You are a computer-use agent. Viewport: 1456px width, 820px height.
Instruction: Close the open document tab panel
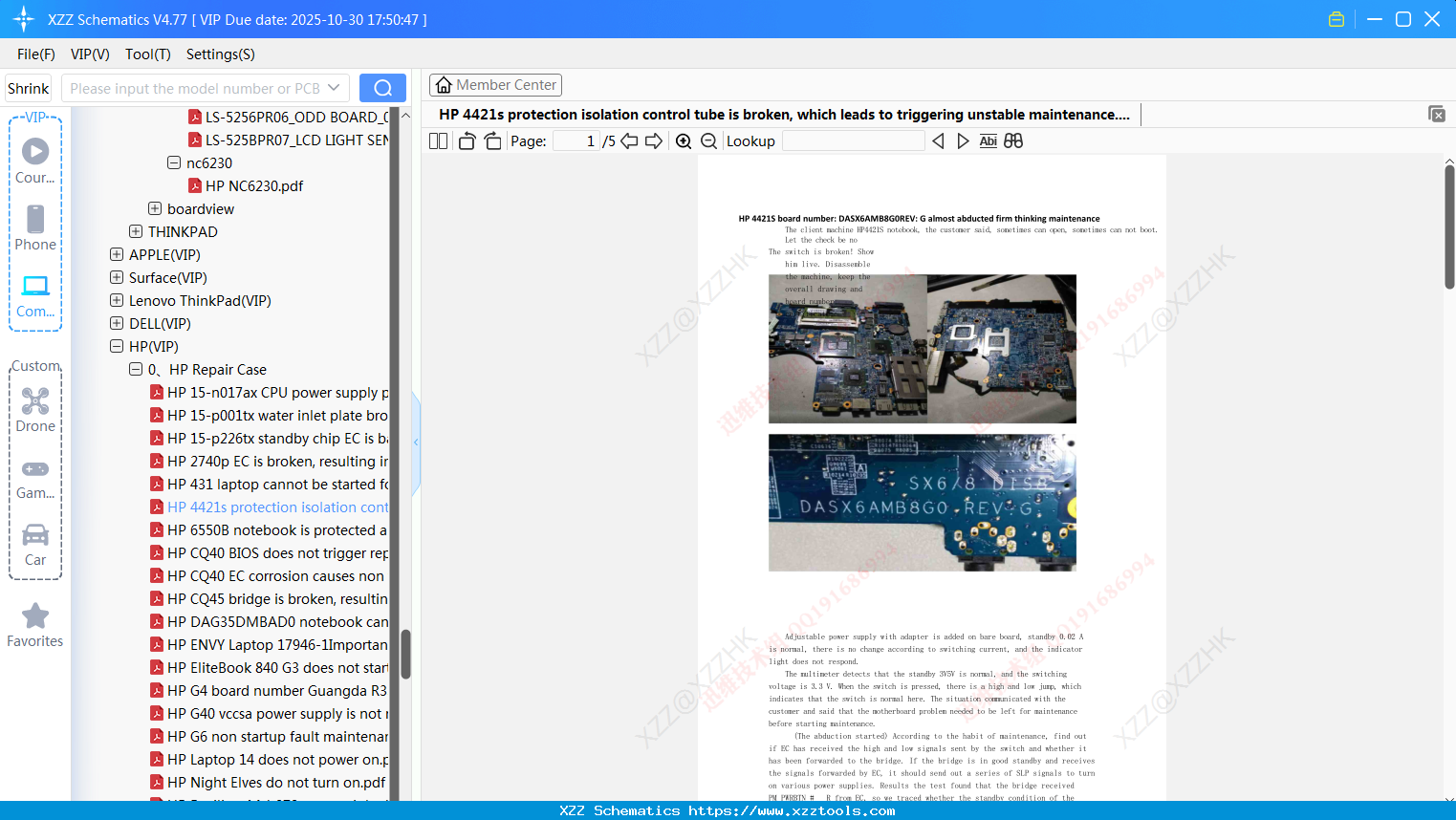[1437, 114]
